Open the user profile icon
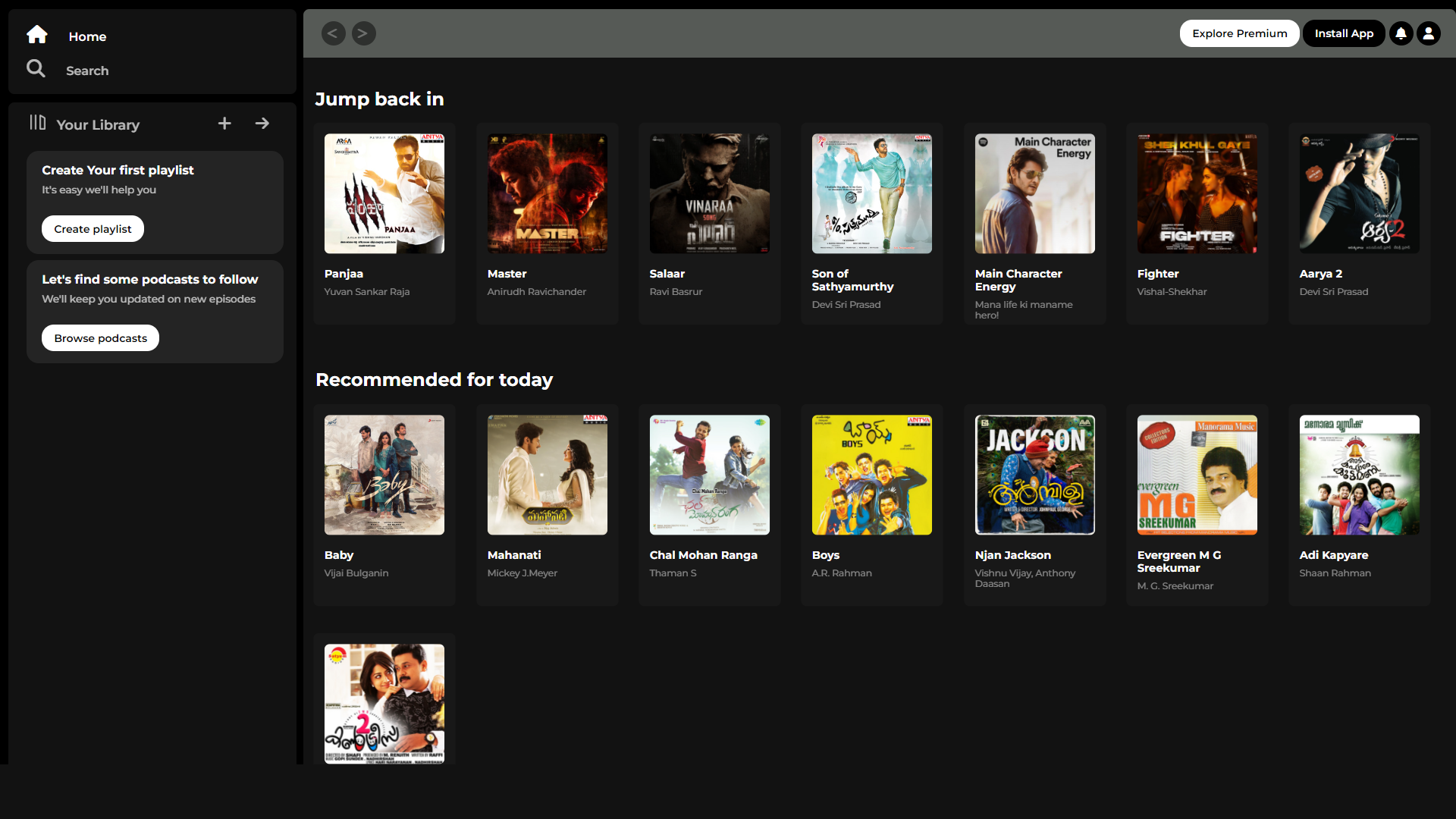Viewport: 1456px width, 819px height. click(x=1428, y=33)
